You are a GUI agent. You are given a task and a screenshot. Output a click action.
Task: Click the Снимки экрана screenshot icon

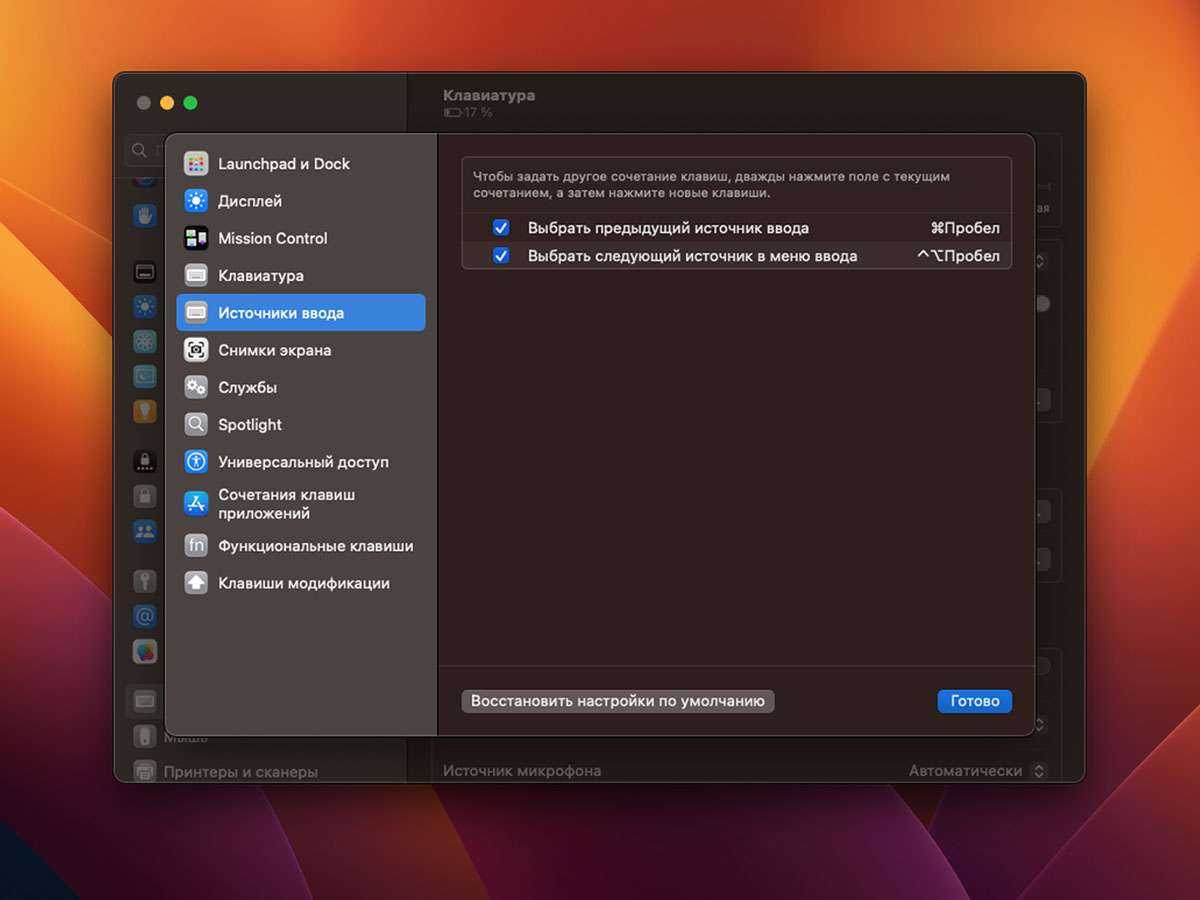pyautogui.click(x=196, y=350)
